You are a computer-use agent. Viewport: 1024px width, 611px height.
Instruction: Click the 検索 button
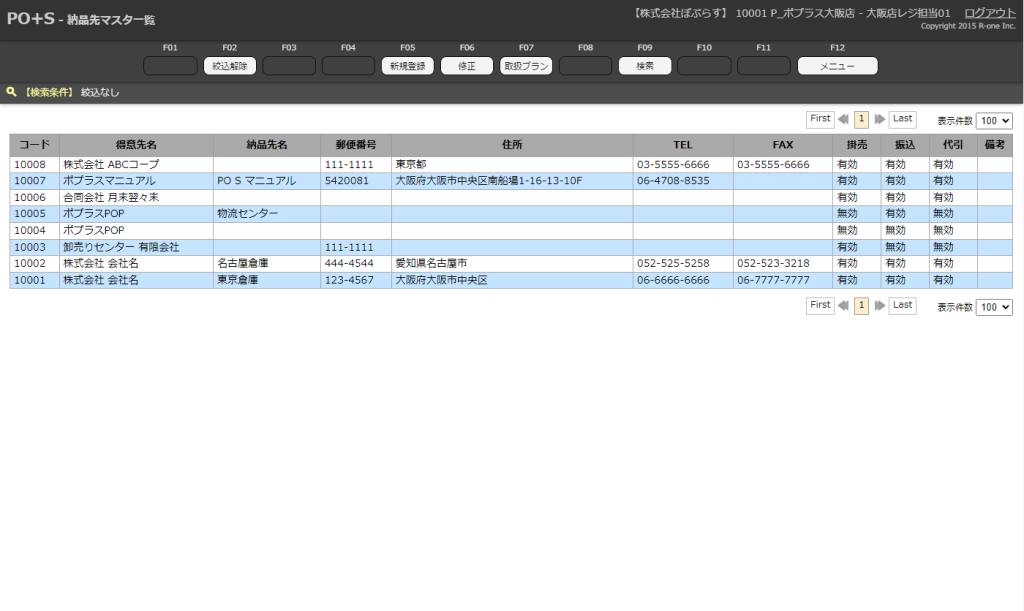[645, 66]
